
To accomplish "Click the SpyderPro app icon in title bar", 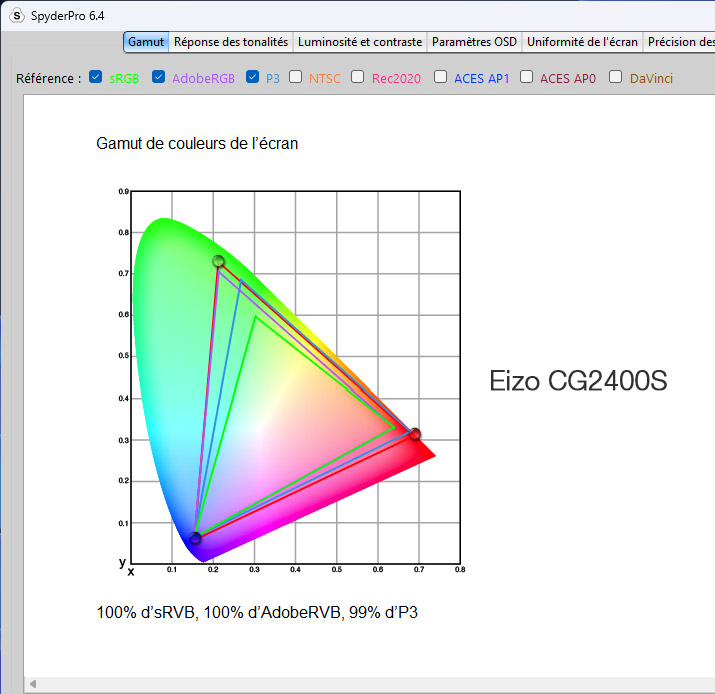I will pyautogui.click(x=16, y=15).
